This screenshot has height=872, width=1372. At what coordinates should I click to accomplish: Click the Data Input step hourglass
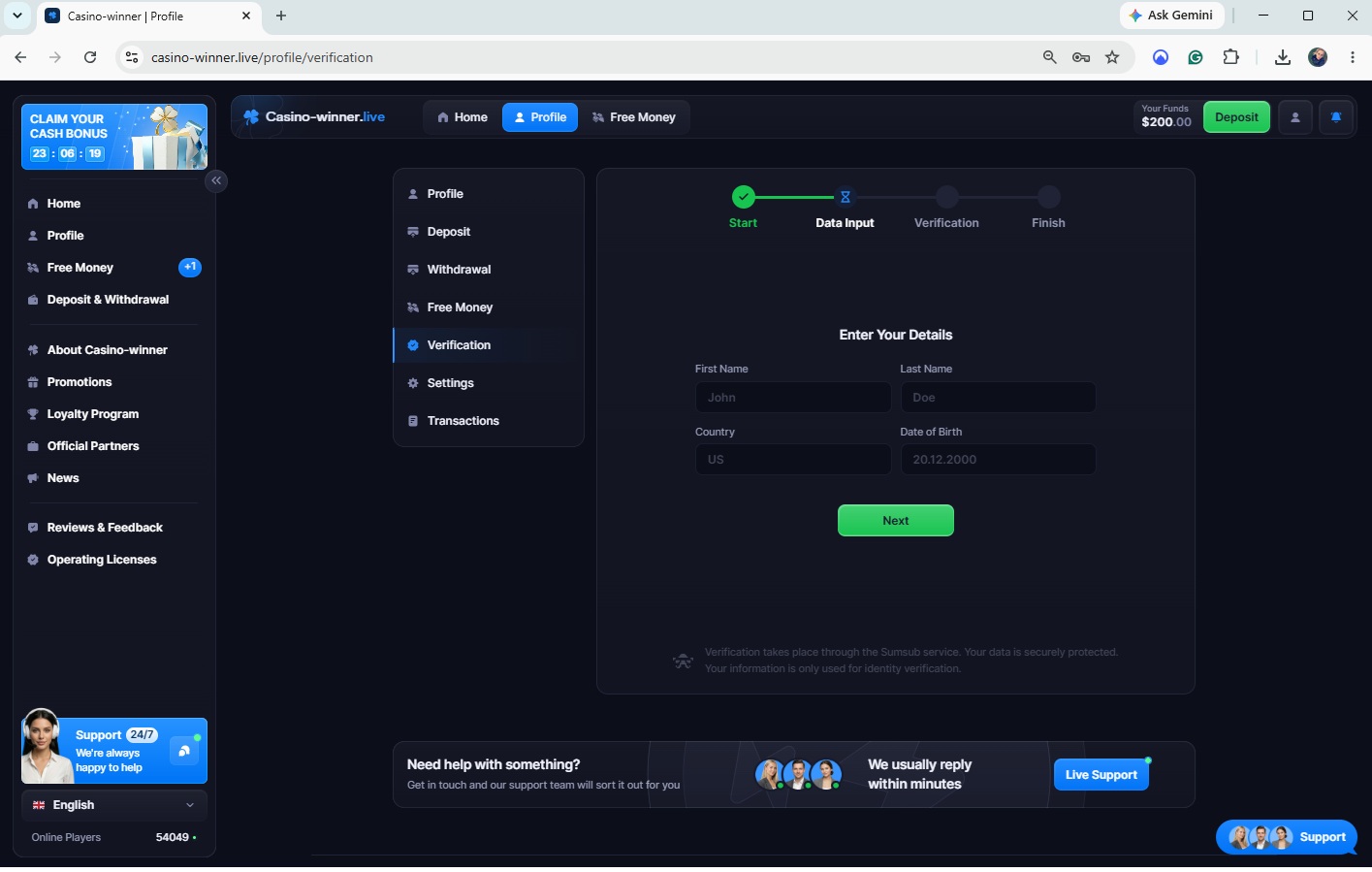(845, 197)
